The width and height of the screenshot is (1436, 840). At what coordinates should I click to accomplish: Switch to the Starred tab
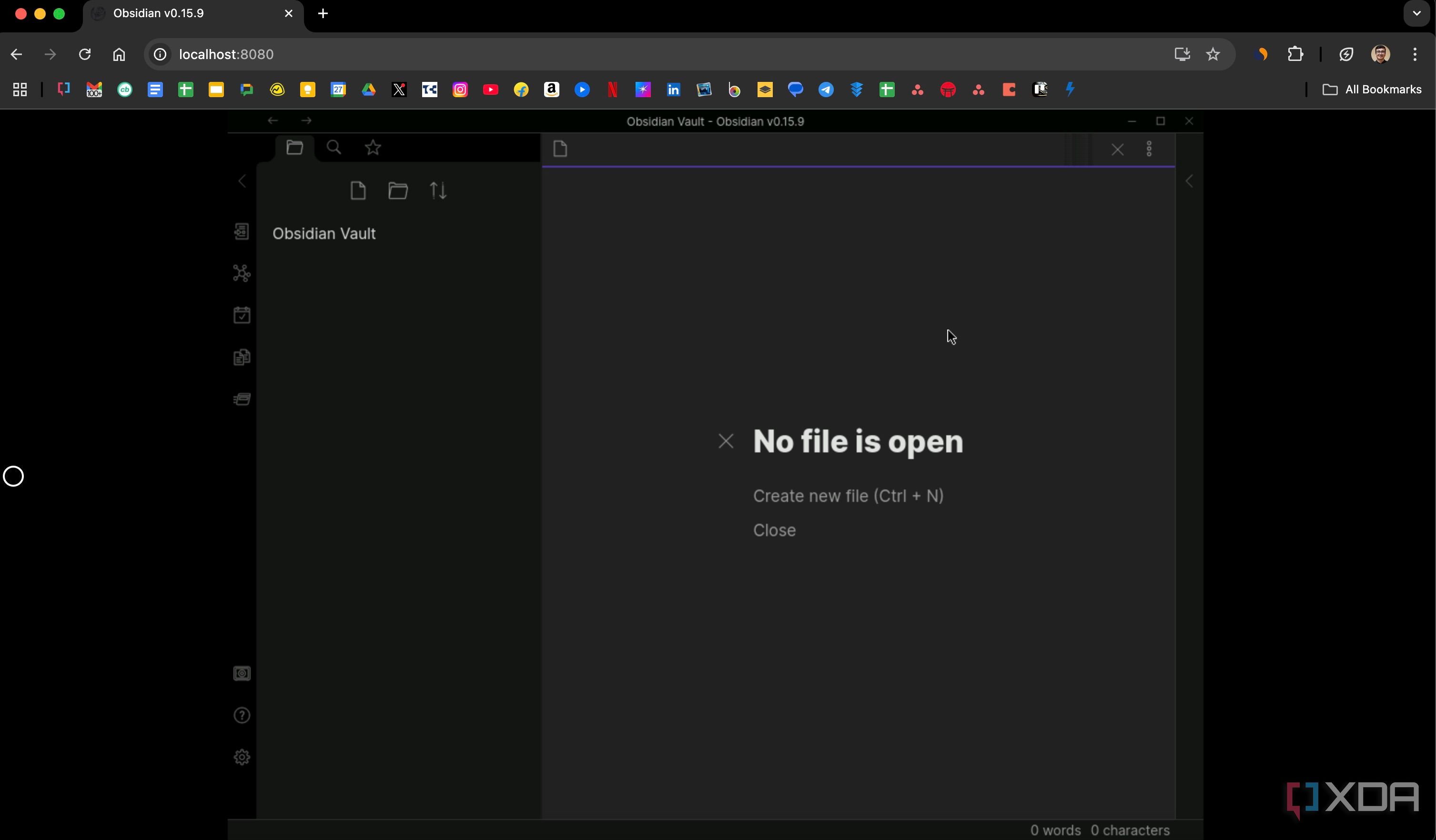click(x=373, y=148)
